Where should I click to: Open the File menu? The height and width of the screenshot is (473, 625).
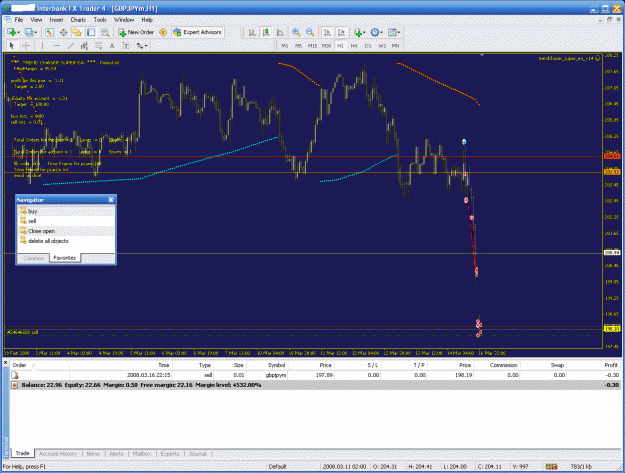(19, 20)
